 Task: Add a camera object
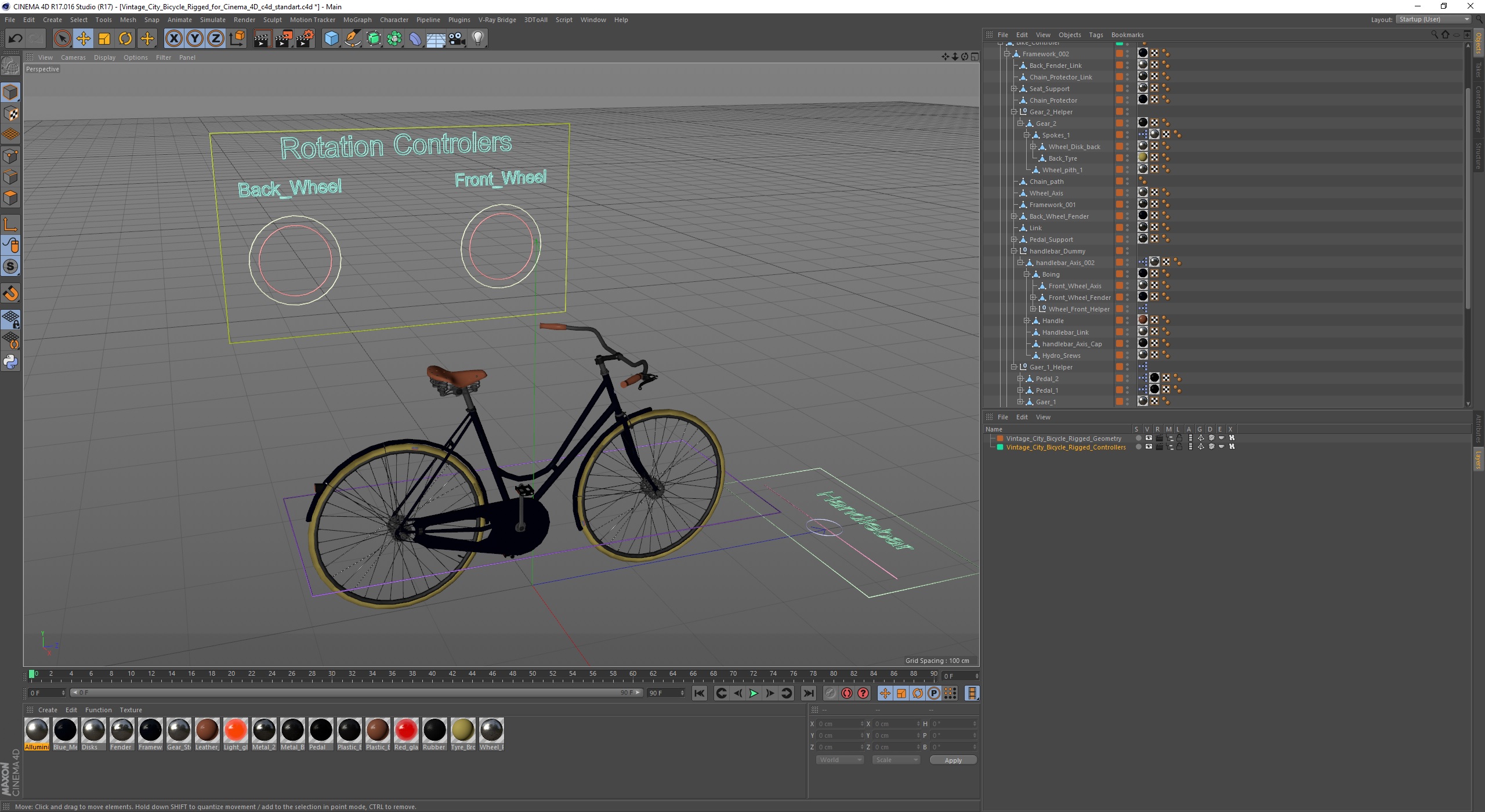pyautogui.click(x=457, y=39)
